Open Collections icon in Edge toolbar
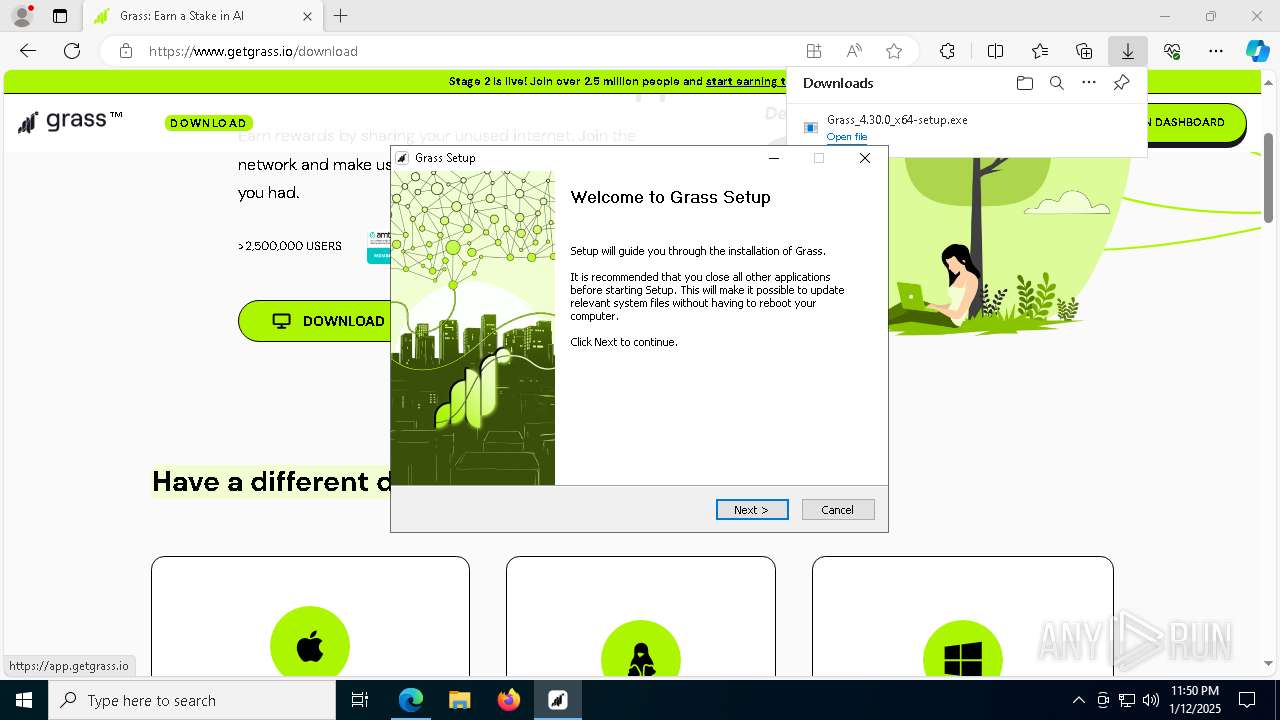1280x720 pixels. [x=1084, y=51]
